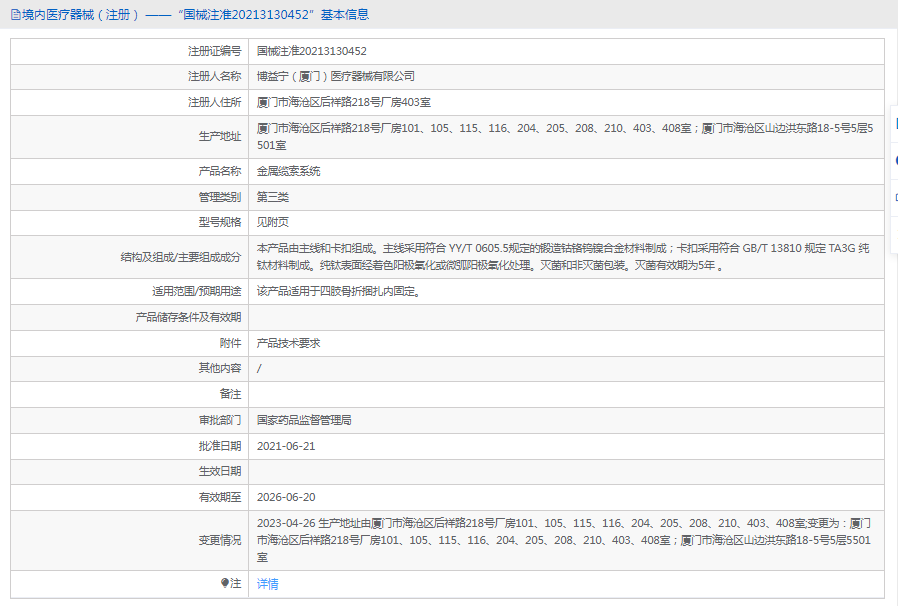Click the 结构及组成/主要组成成分 label
Viewport: 898px width, 606px height.
181,257
